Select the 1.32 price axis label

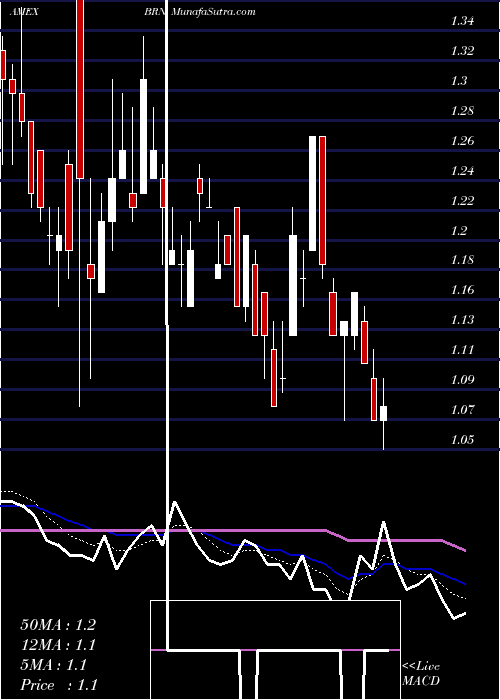pos(462,51)
